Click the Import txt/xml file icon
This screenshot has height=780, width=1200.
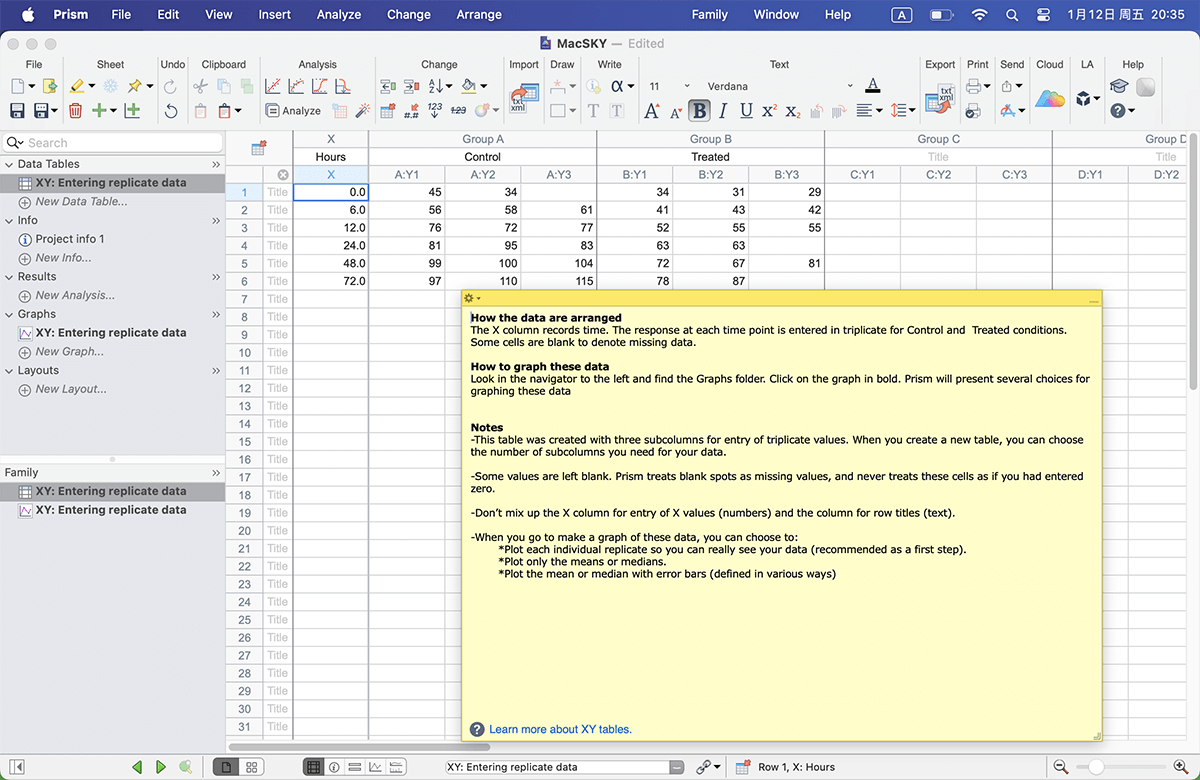point(523,96)
